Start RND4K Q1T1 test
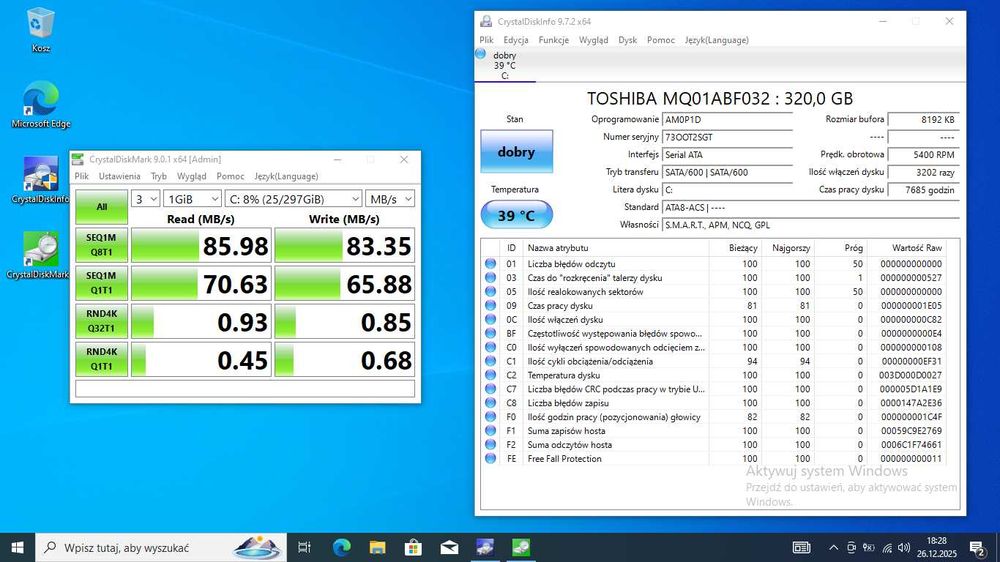Viewport: 1000px width, 562px height. tap(101, 360)
